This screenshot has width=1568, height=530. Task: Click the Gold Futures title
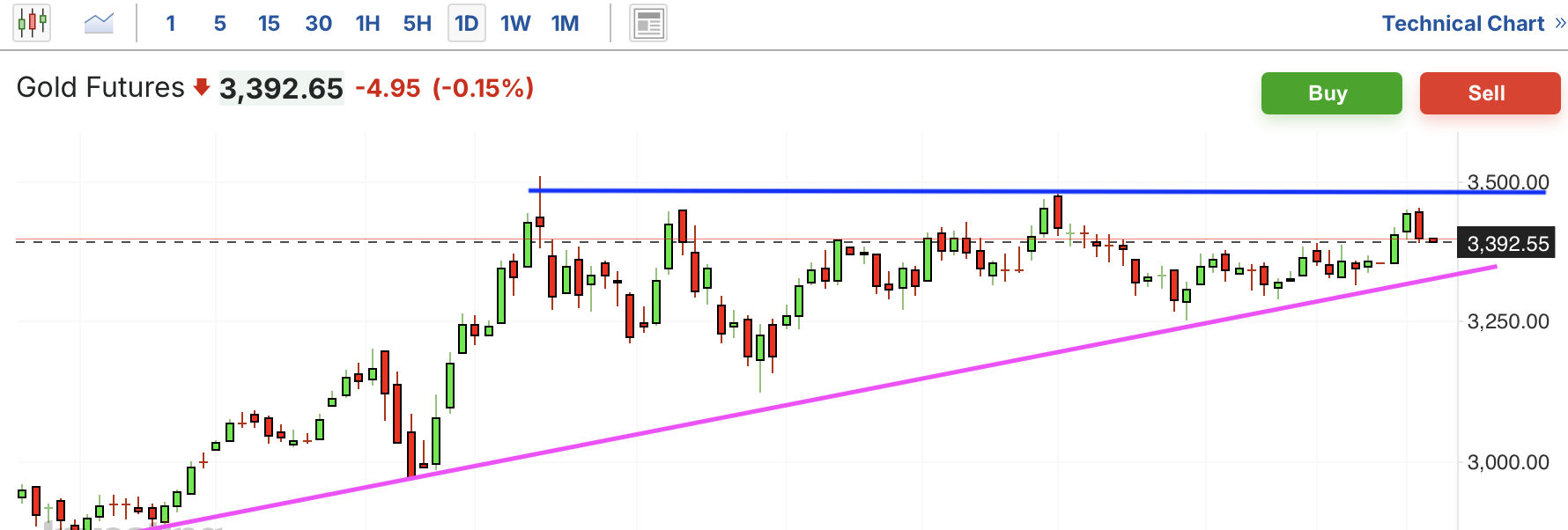click(100, 88)
